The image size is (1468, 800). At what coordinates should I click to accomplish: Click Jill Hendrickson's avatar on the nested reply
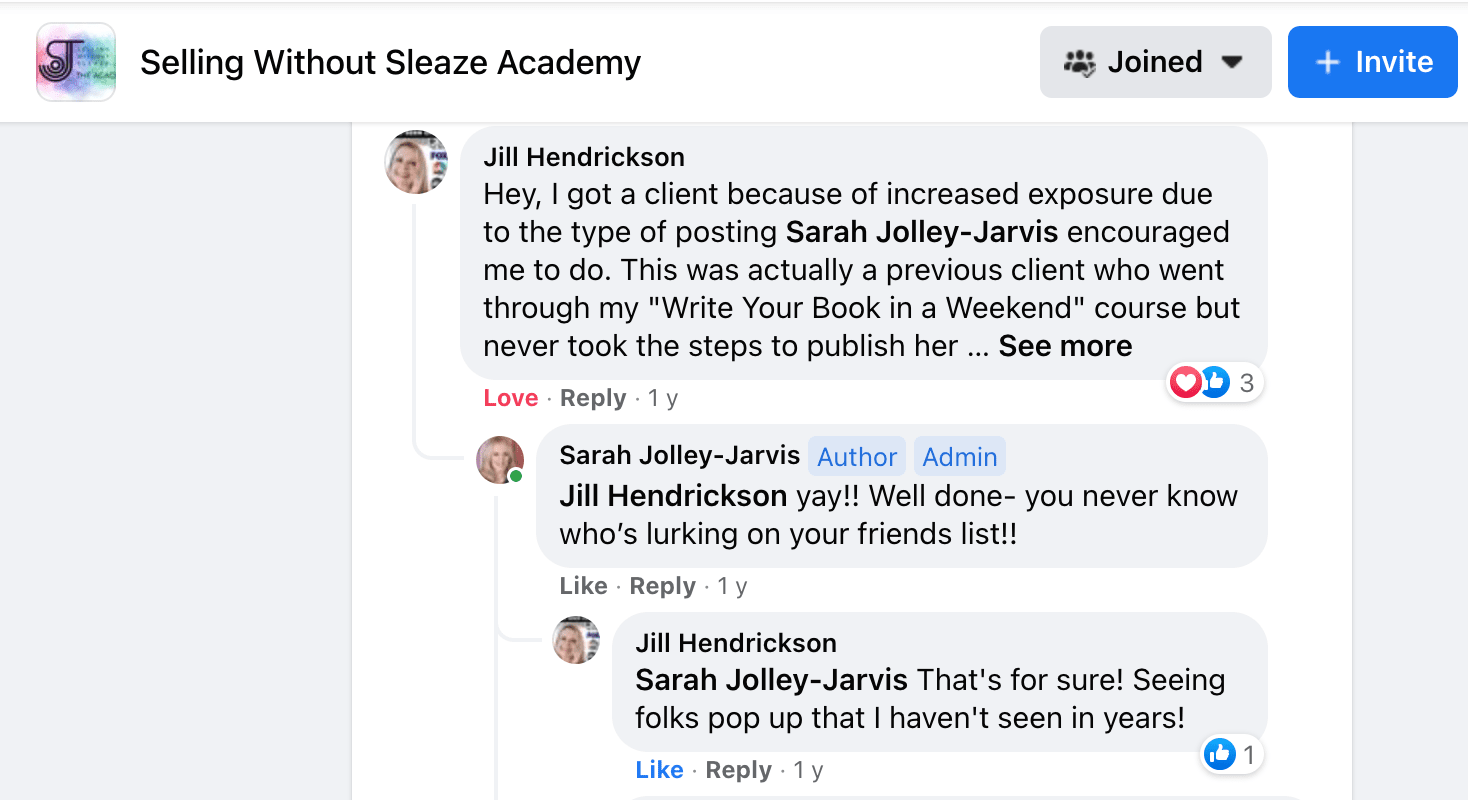click(577, 640)
